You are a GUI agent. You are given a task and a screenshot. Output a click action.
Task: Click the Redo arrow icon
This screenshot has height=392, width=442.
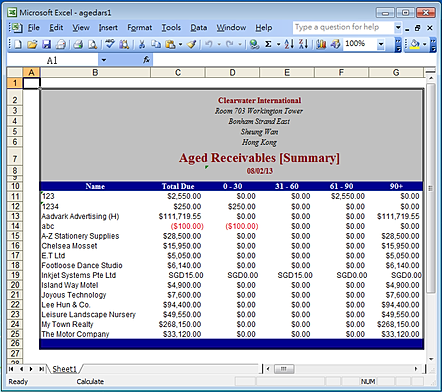(230, 44)
